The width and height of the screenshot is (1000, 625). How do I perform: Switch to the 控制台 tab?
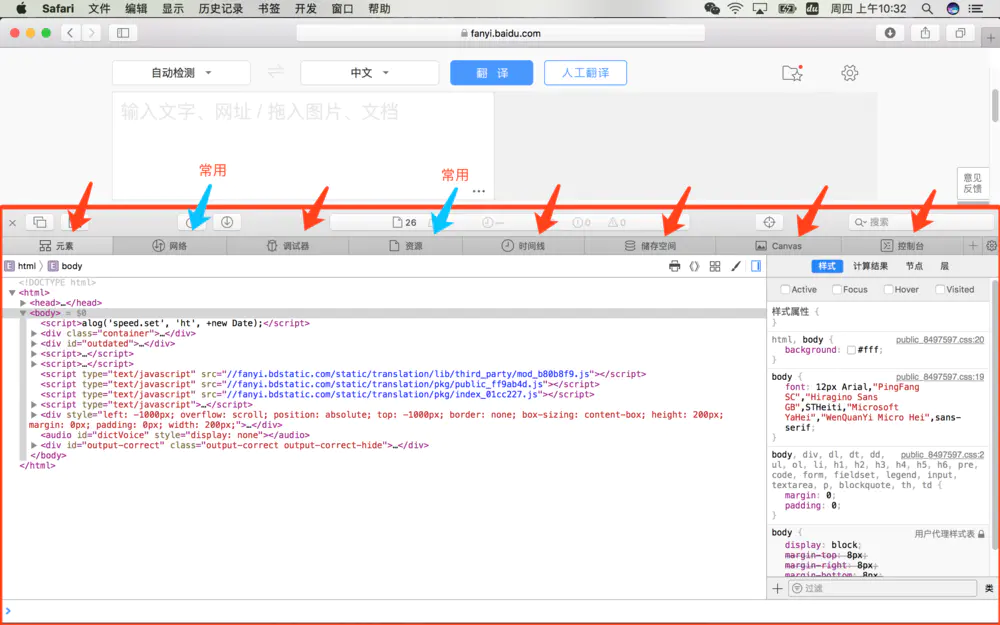tap(902, 246)
